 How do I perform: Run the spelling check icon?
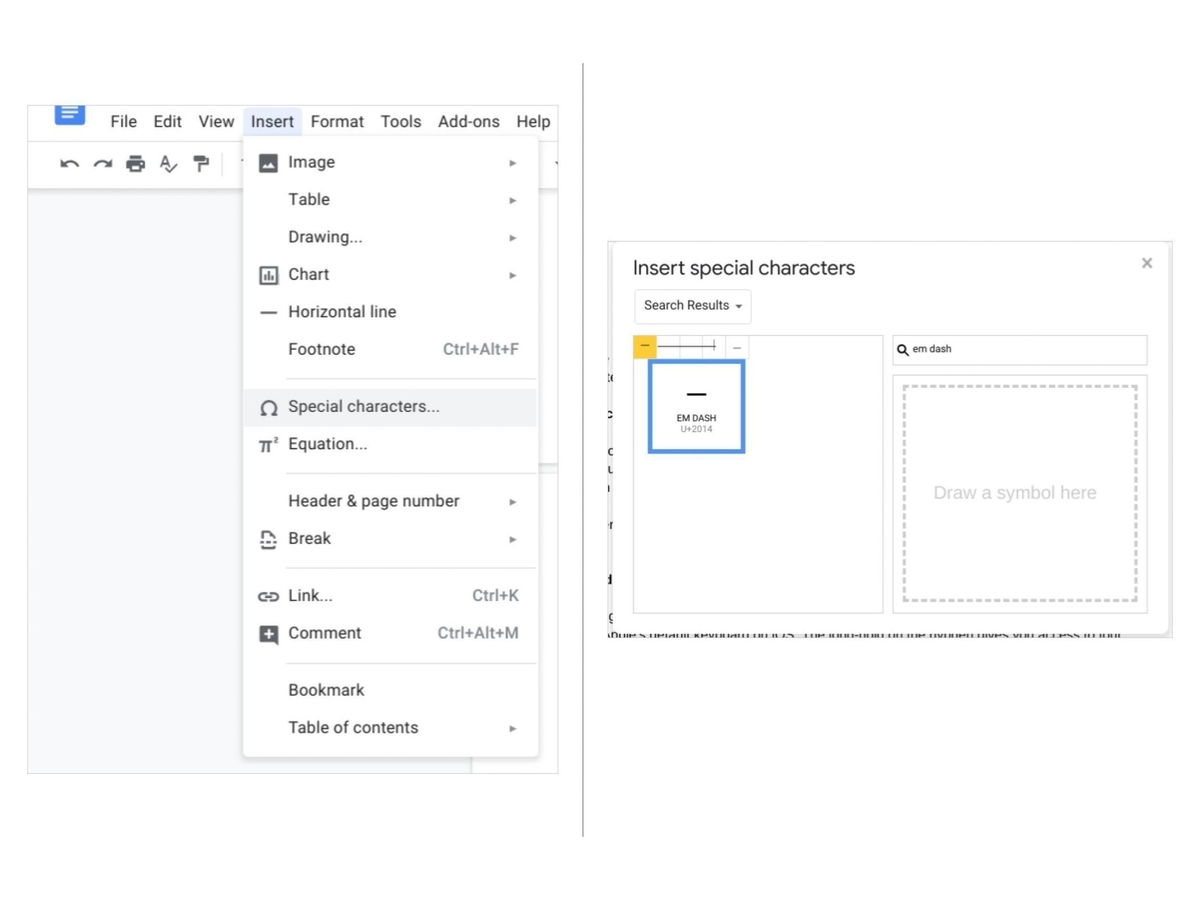168,164
